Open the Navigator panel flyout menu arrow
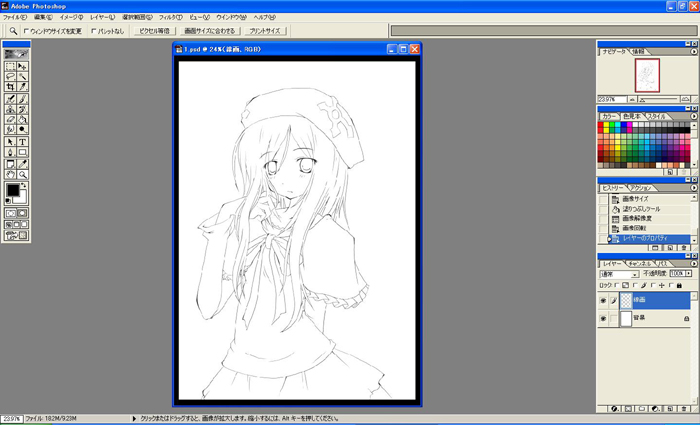 coord(694,52)
